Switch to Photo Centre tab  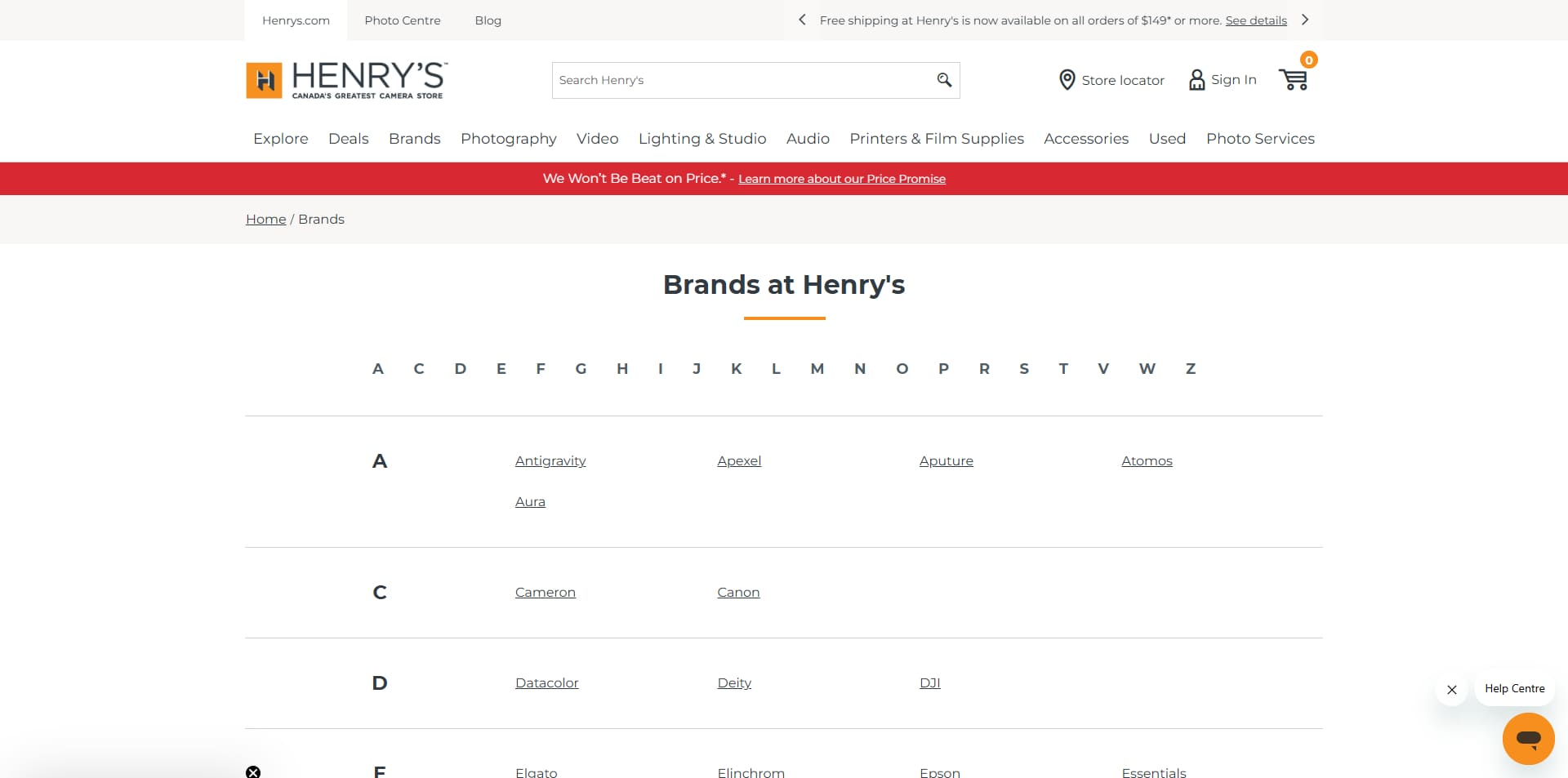click(x=403, y=20)
